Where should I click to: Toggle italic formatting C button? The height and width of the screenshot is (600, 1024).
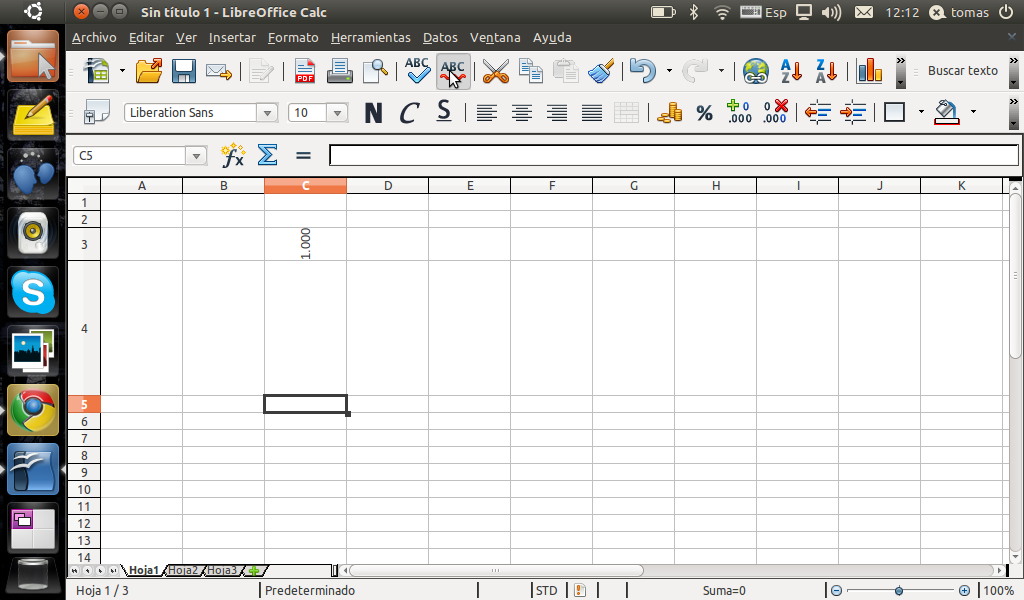(x=409, y=113)
